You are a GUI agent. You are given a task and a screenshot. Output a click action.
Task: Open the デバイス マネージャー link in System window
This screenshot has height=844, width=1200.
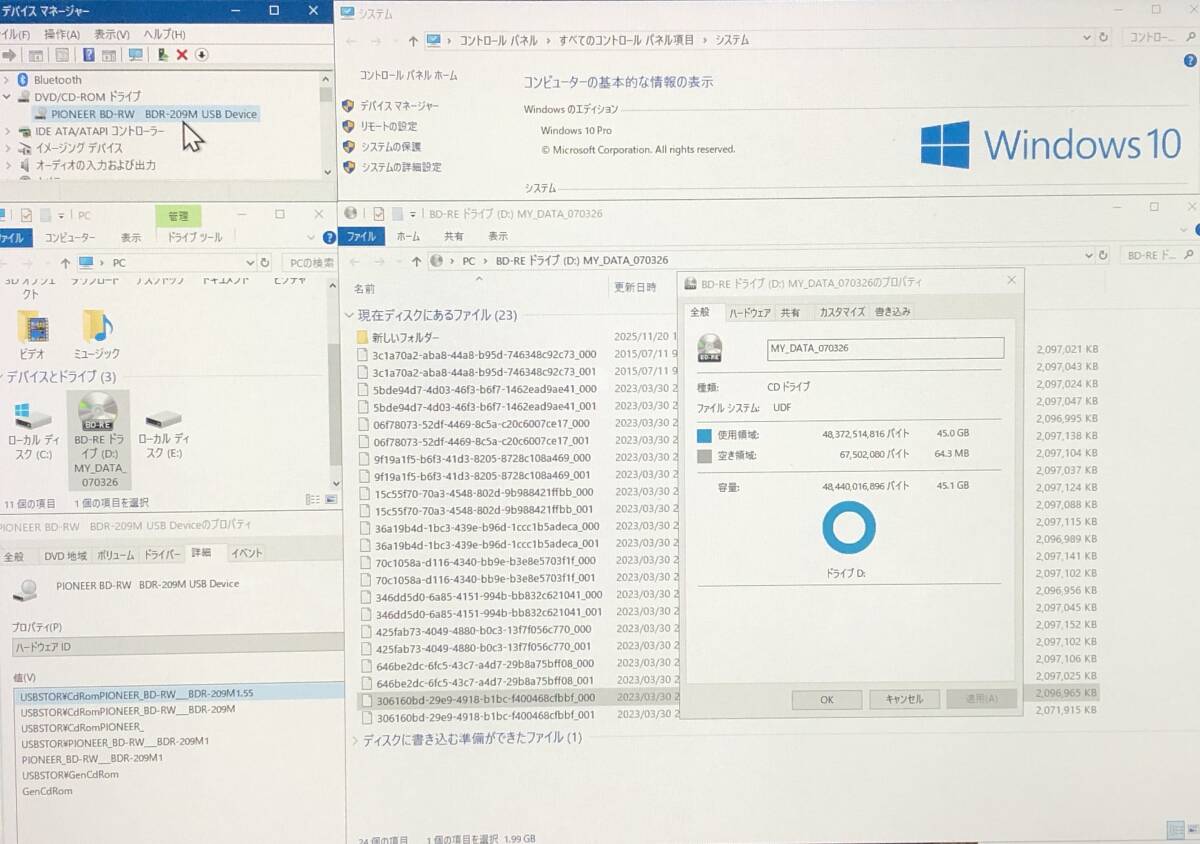pos(399,105)
